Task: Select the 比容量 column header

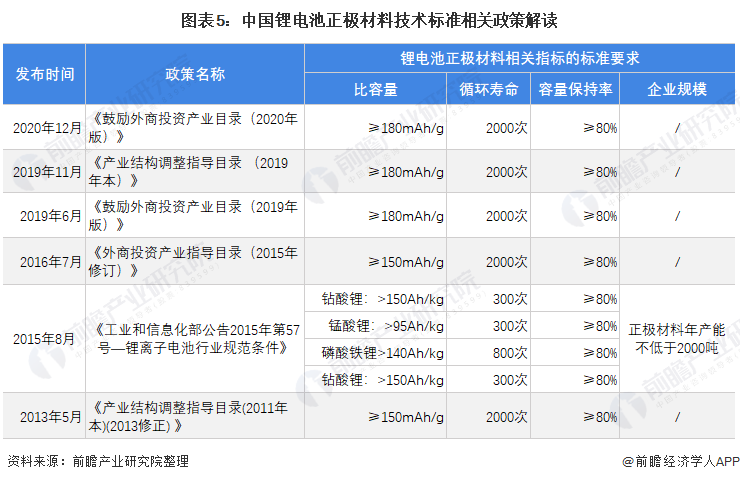Action: point(376,89)
